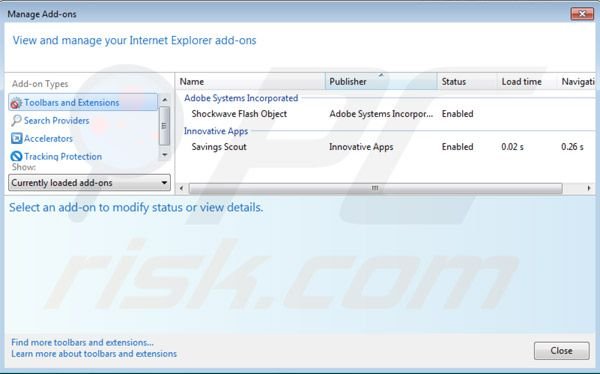Click the Innovative Apps publisher cell
Image resolution: width=600 pixels, height=374 pixels.
click(x=361, y=147)
